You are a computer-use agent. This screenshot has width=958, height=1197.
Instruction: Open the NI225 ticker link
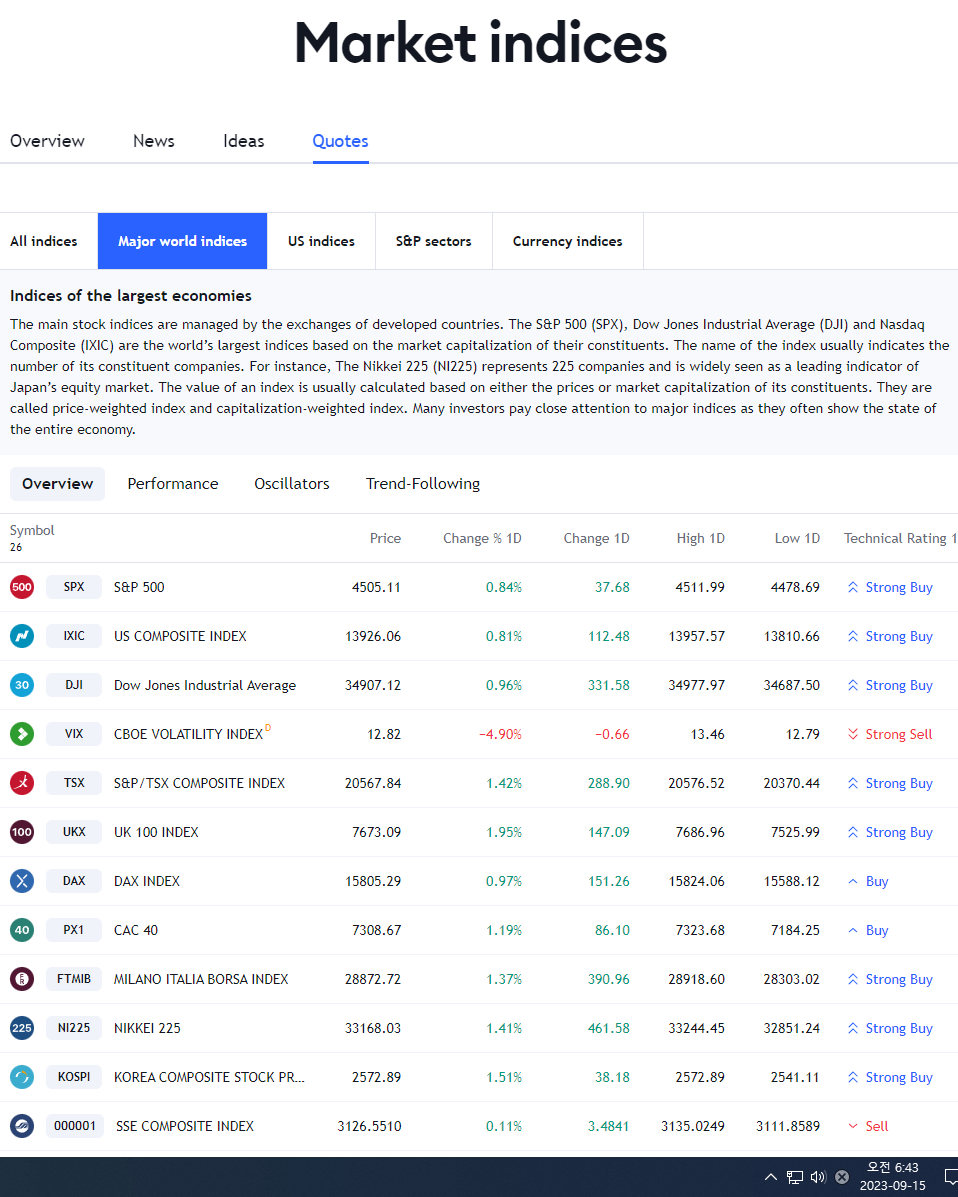coord(74,1028)
